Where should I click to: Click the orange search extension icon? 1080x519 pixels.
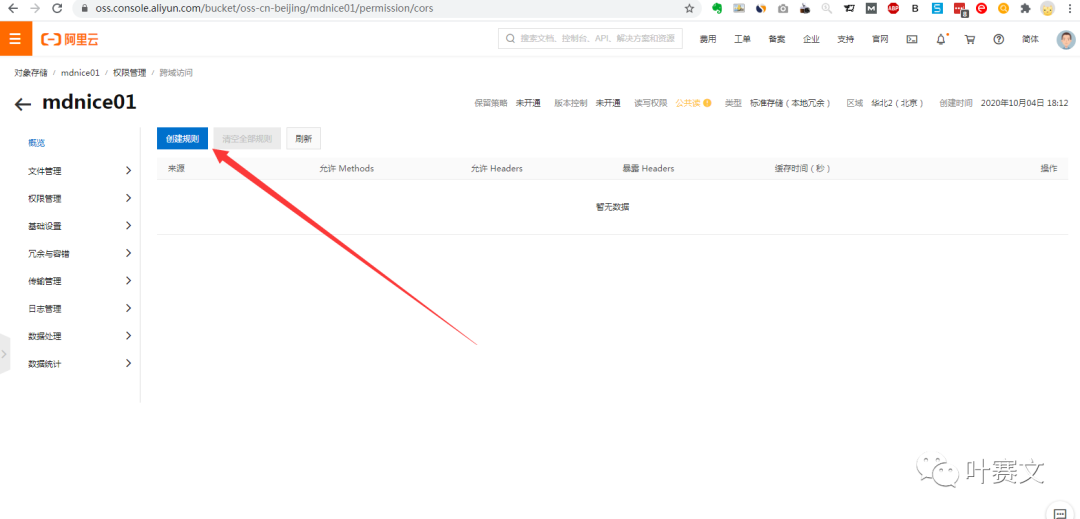pos(1004,9)
